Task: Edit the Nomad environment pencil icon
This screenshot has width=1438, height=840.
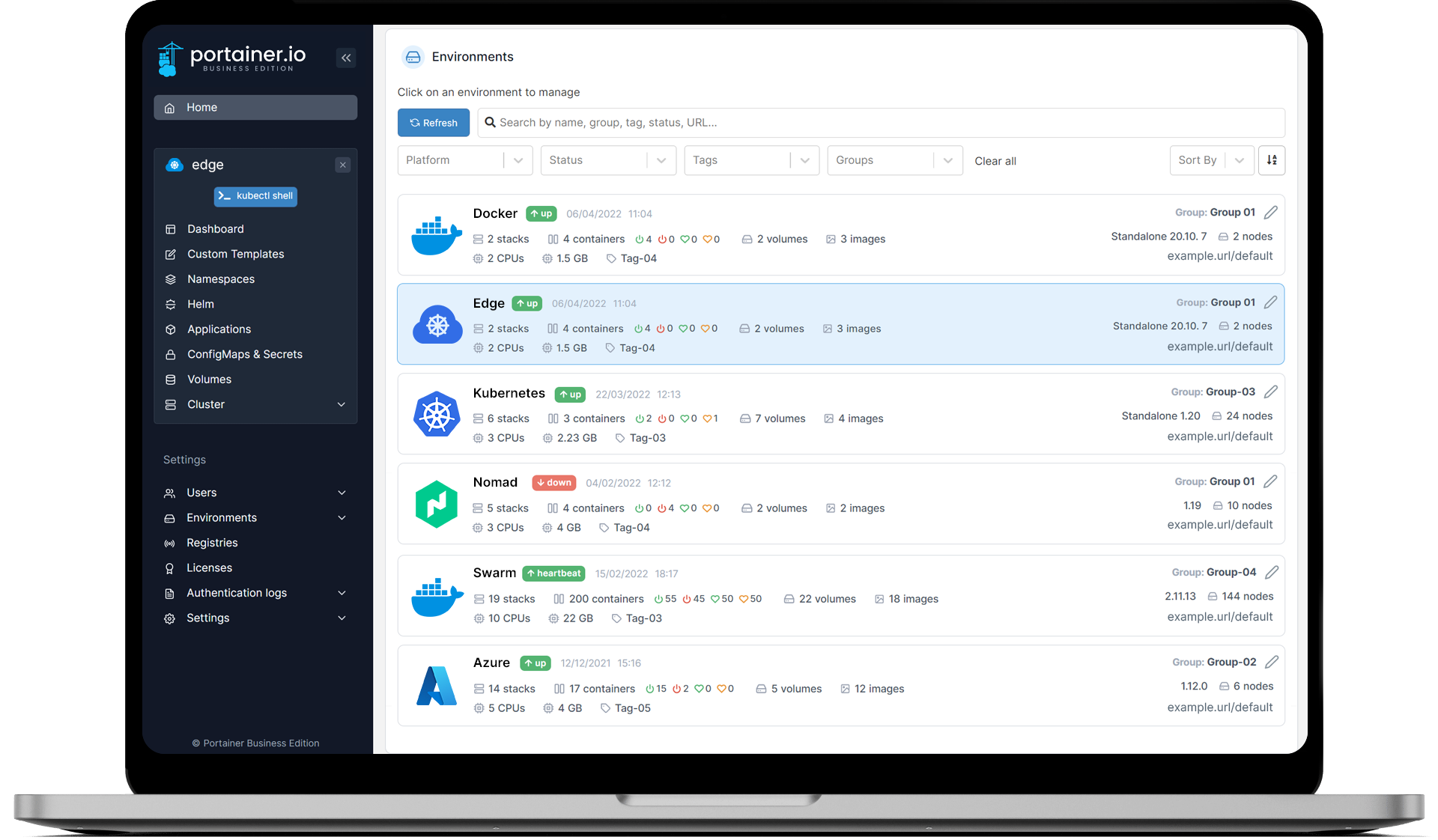Action: pos(1271,481)
